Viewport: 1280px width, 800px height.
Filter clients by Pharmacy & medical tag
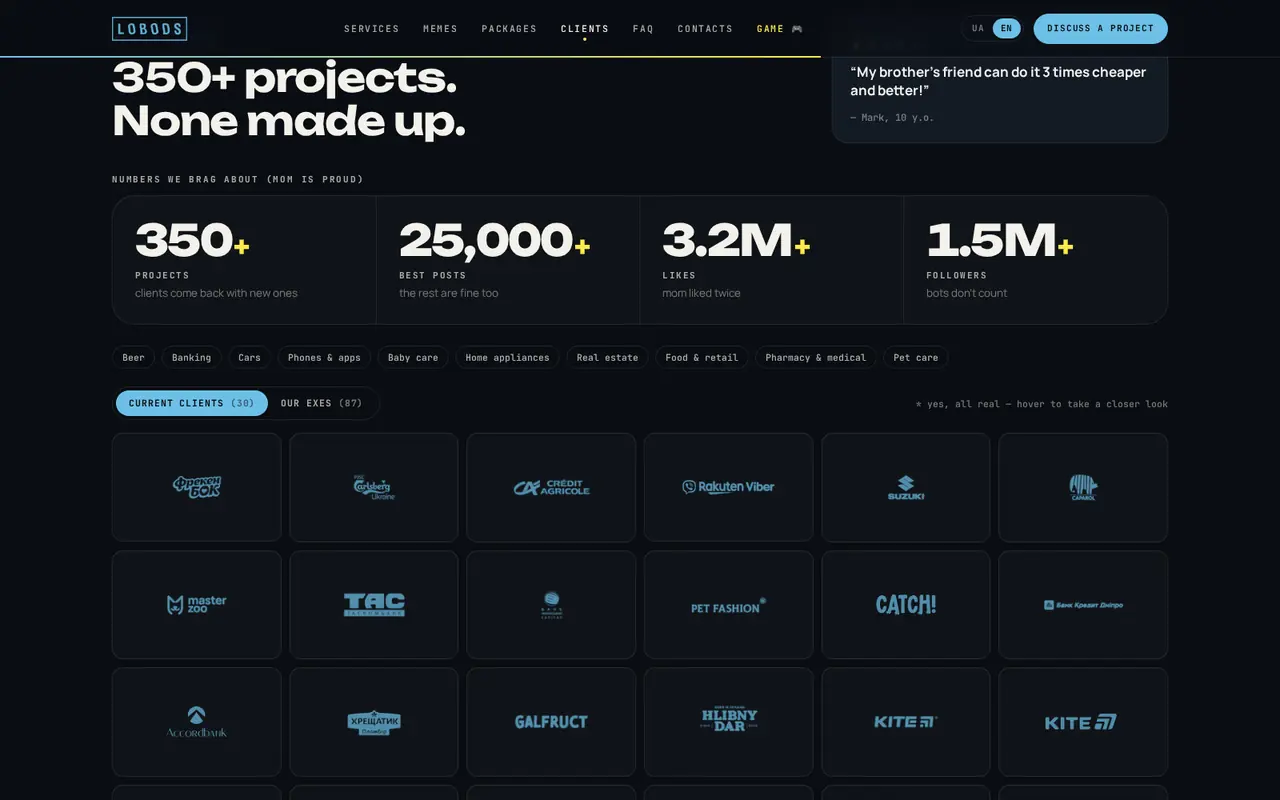point(816,357)
